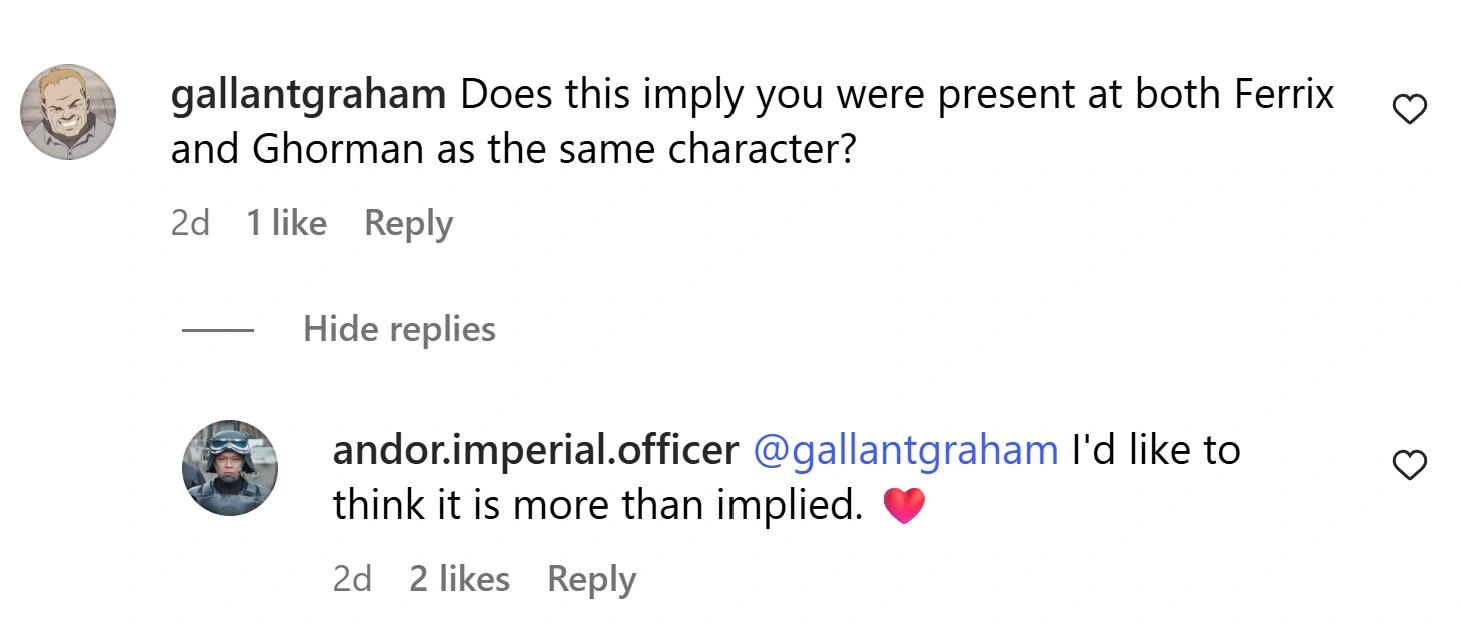This screenshot has height=624, width=1461.
Task: Open gallantgraham's profile picture
Action: coord(68,112)
